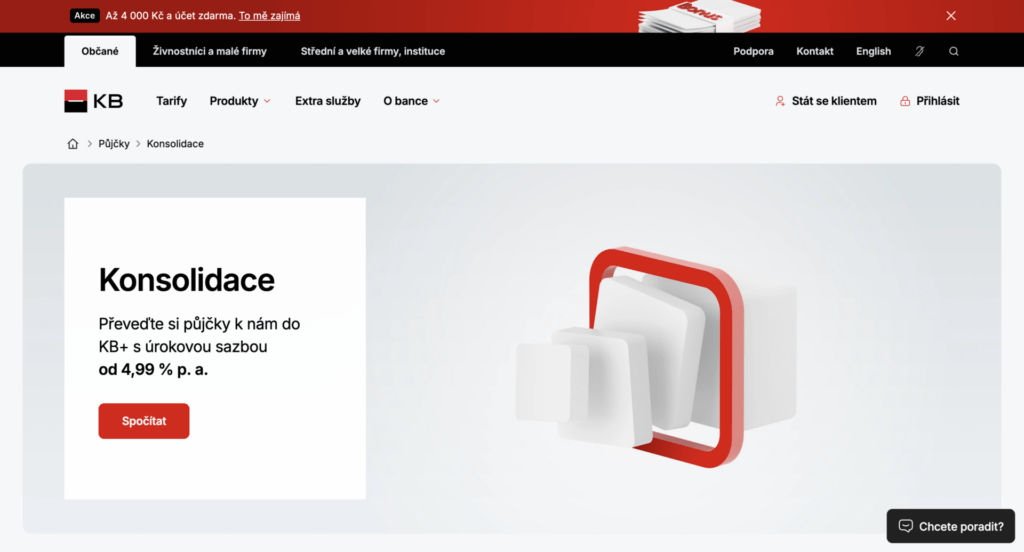Switch language to English

pos(873,51)
